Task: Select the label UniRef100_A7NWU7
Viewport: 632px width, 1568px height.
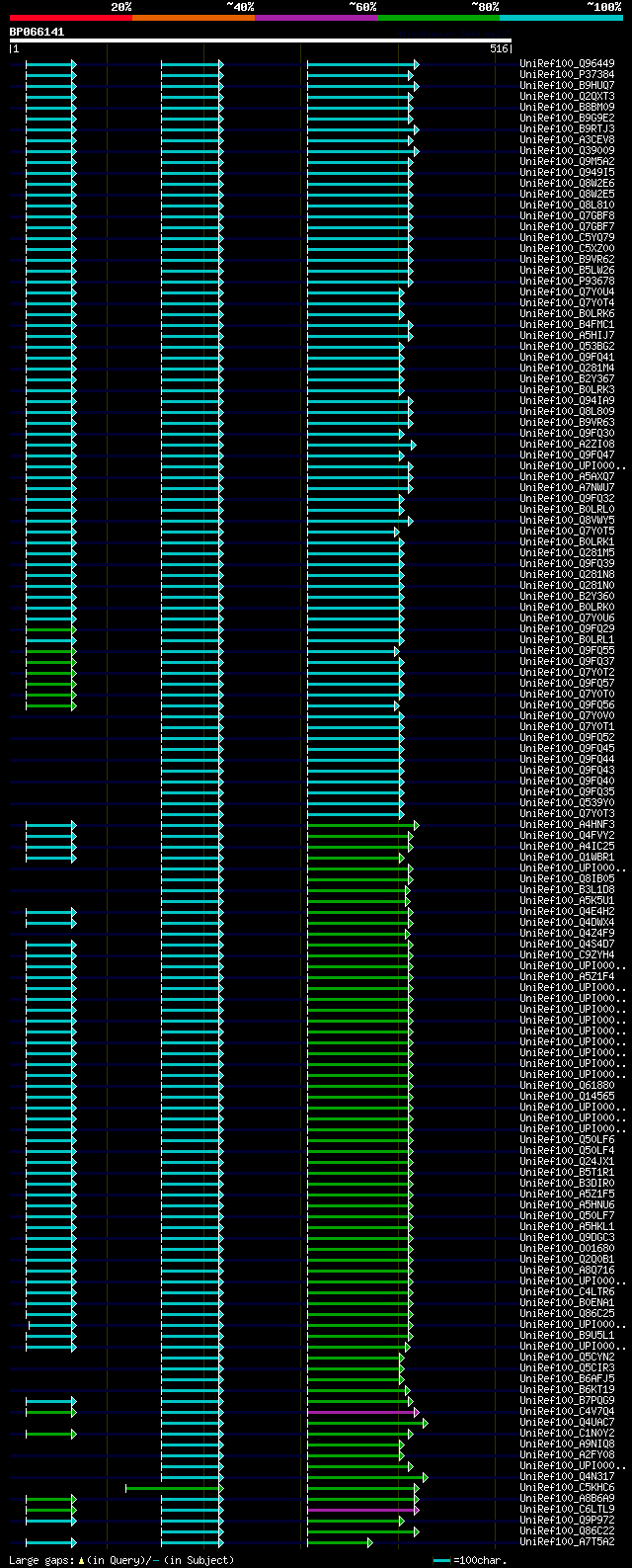Action: point(567,488)
